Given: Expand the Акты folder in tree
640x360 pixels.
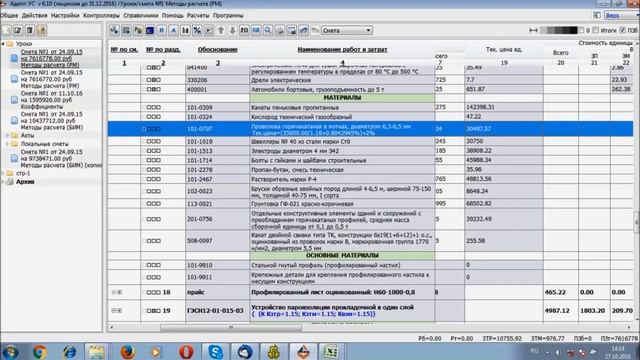Looking at the screenshot, I should tap(7, 135).
